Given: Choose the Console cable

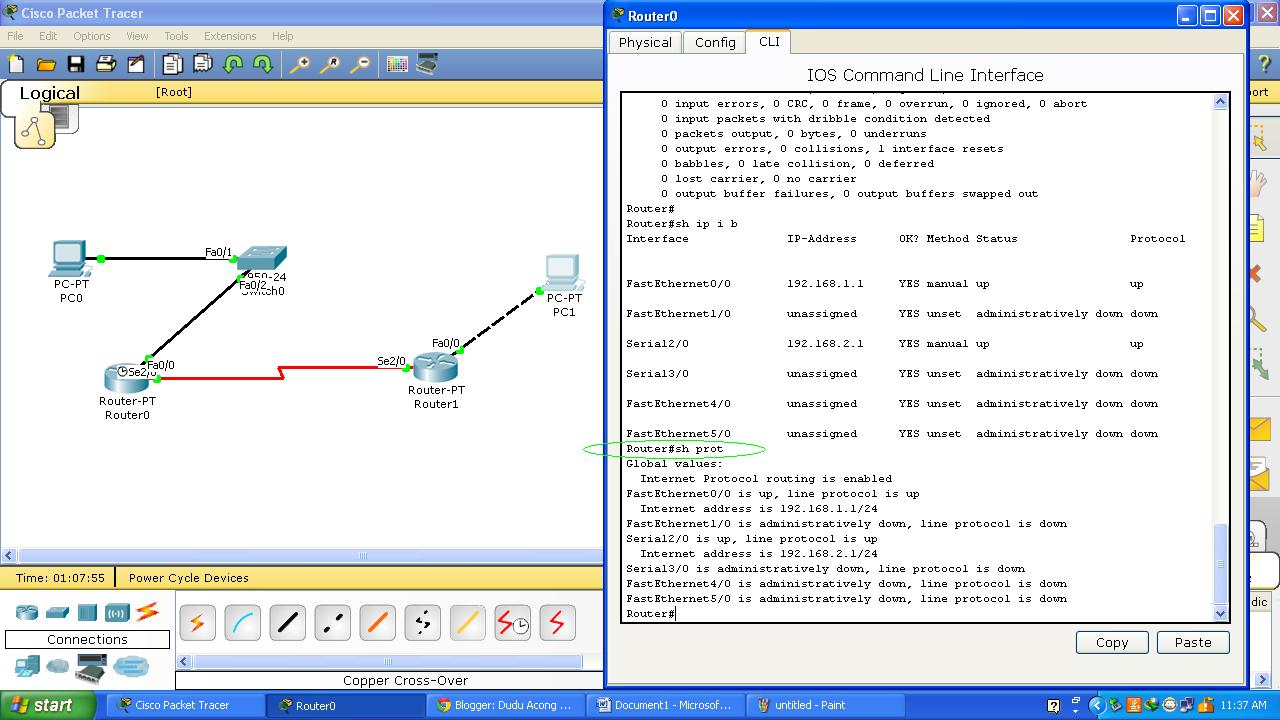Looking at the screenshot, I should (242, 623).
